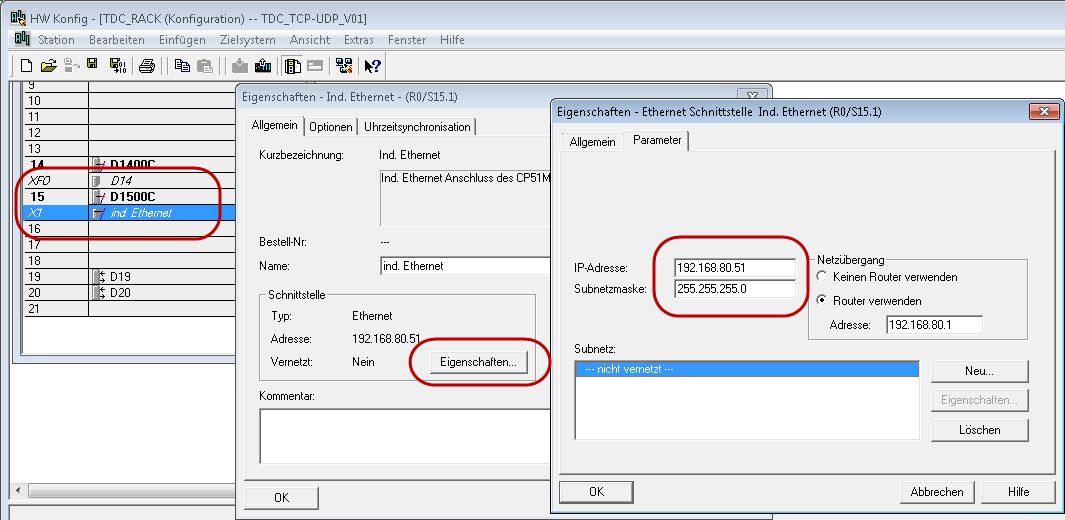
Task: Switch to the Uhrzeitsynchronisation tab
Action: tap(417, 127)
